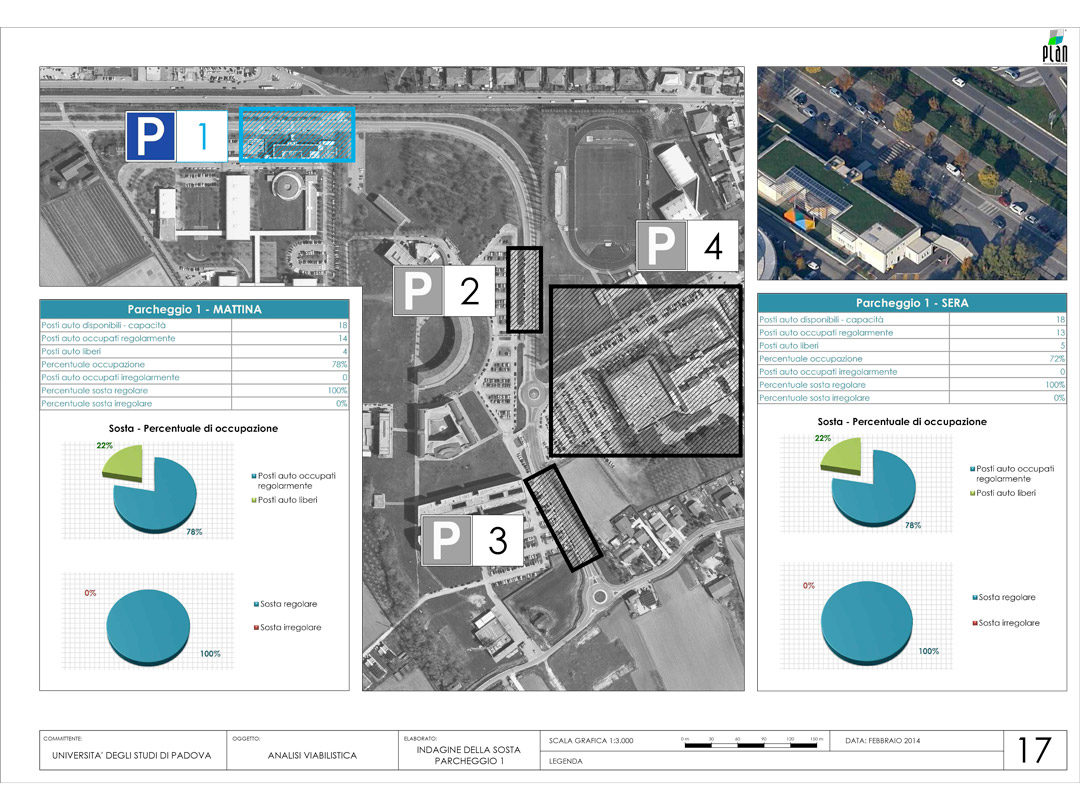Select the large hatched parking 4 area
Screen dimensions: 1080x810
646,371
